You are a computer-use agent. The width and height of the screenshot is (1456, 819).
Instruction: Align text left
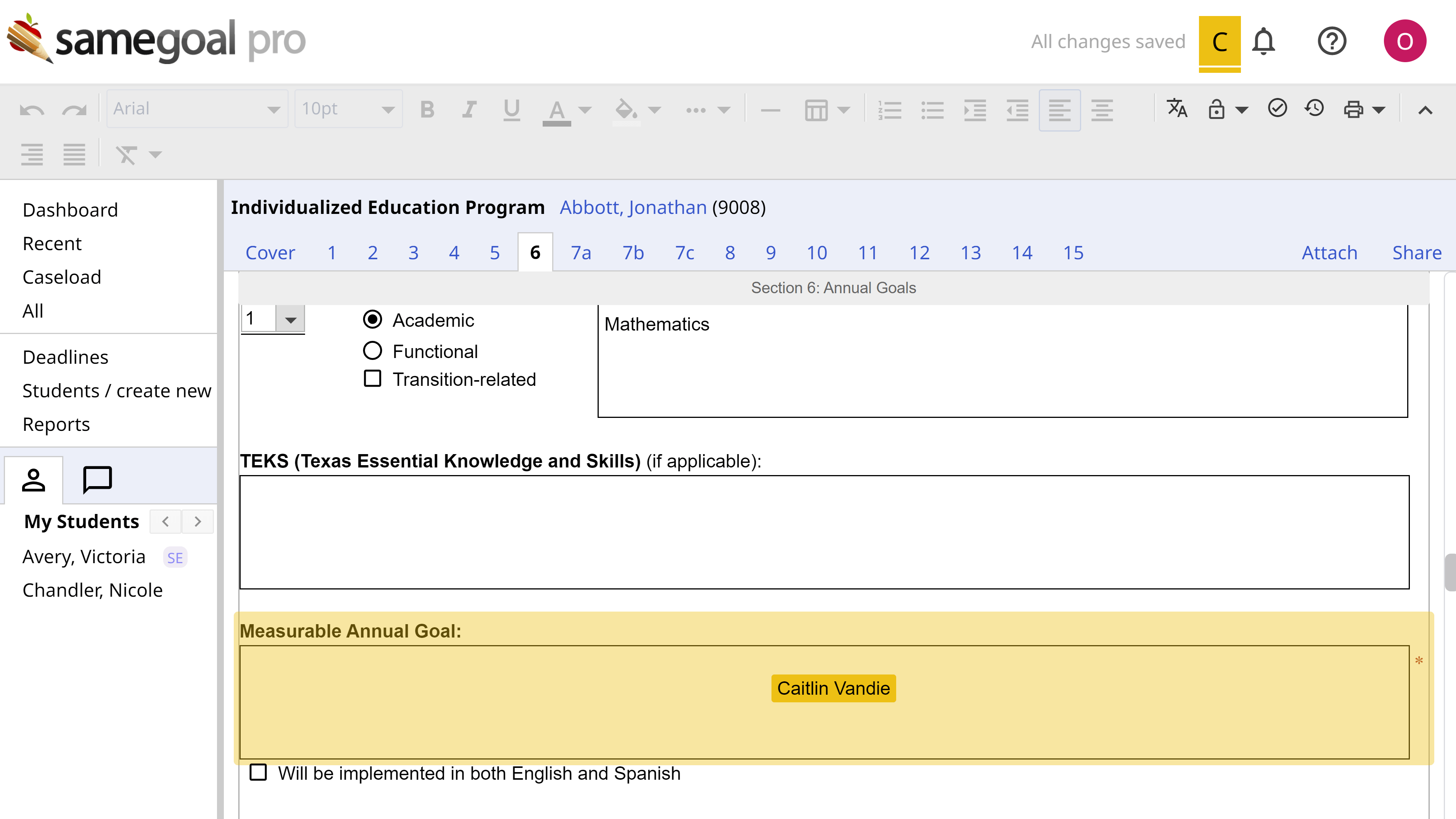pyautogui.click(x=1060, y=110)
